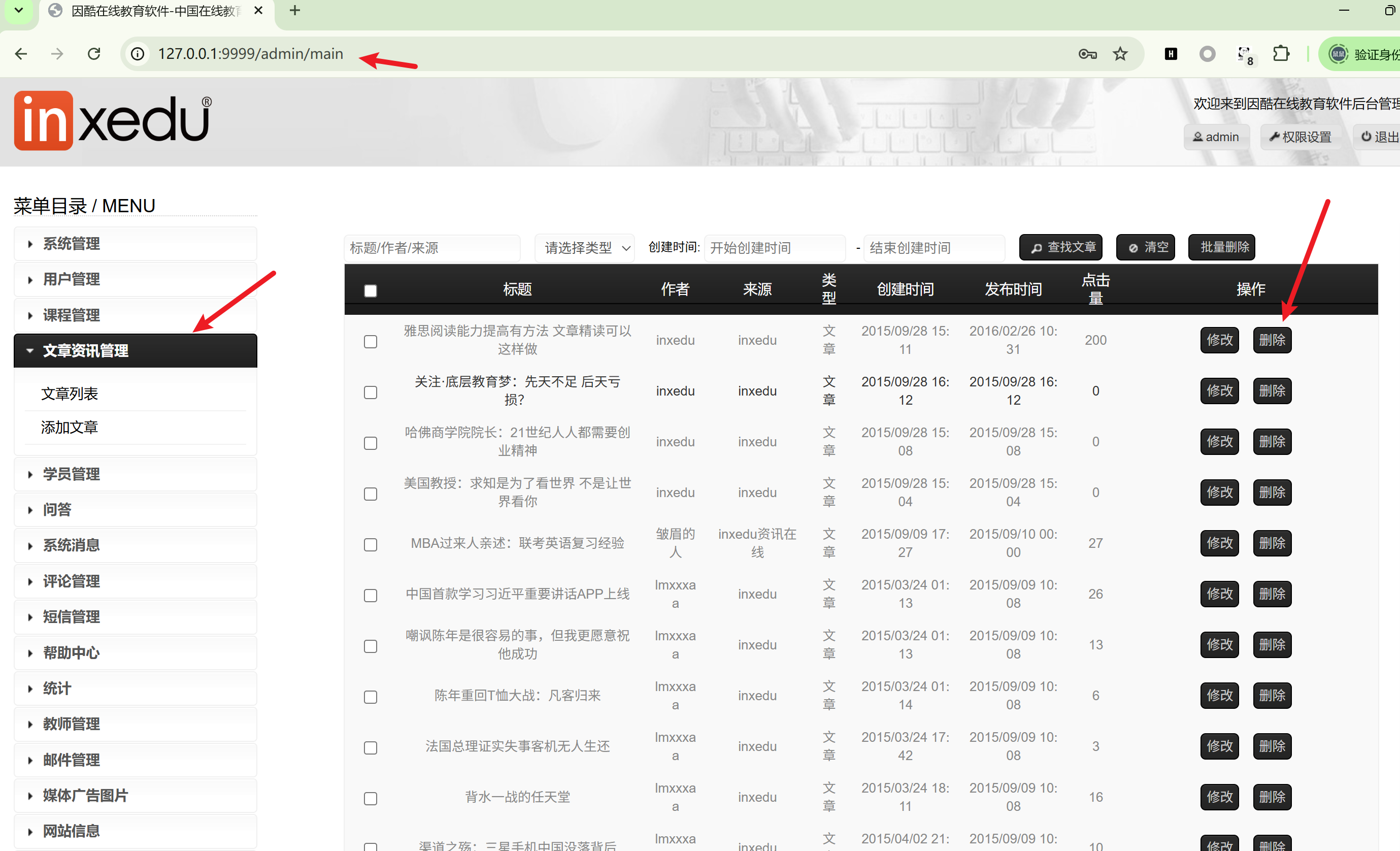Click the inxedu logo
Viewport: 1400px width, 851px height.
(113, 120)
